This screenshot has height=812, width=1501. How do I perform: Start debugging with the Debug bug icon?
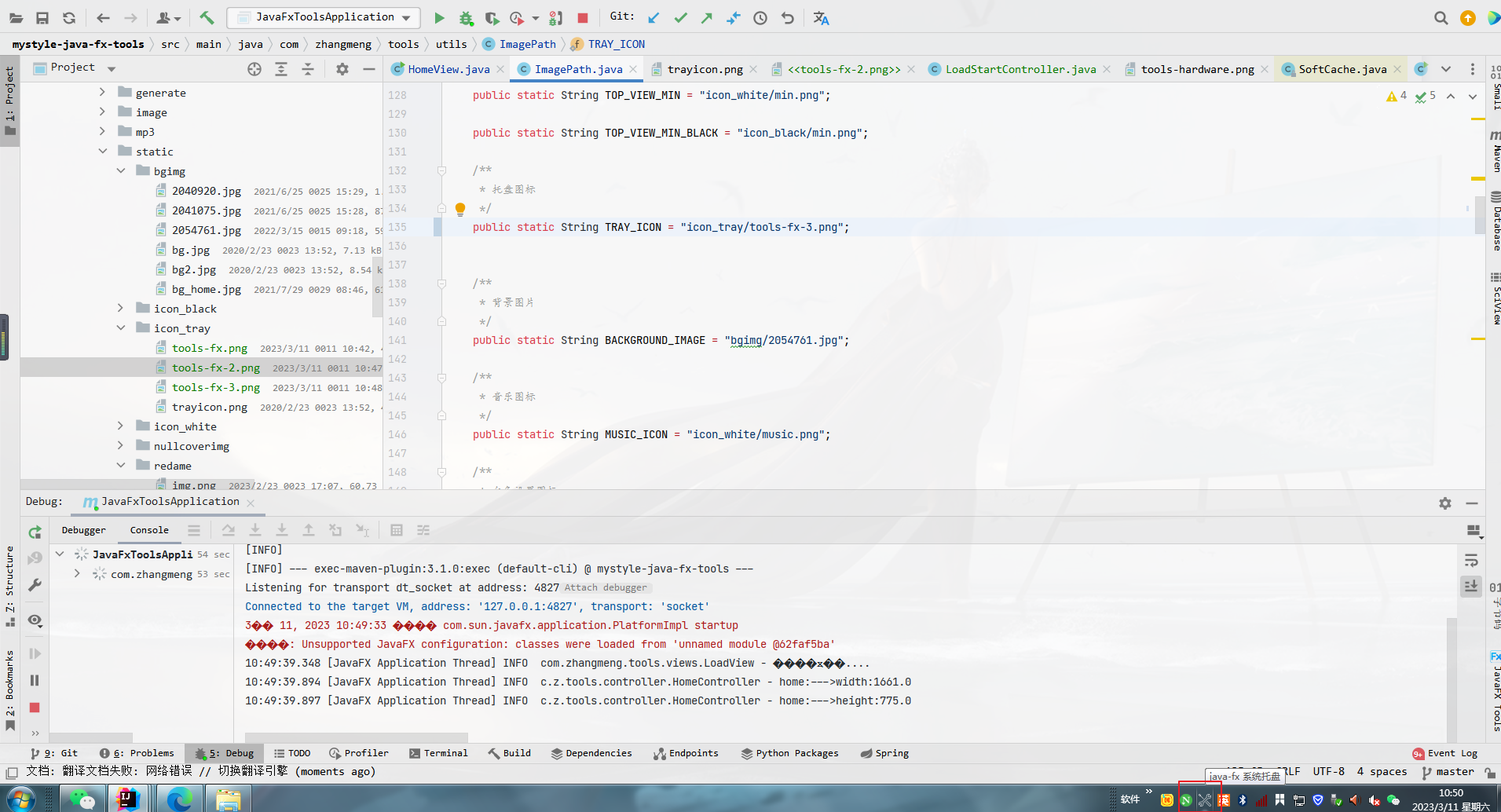click(x=466, y=18)
